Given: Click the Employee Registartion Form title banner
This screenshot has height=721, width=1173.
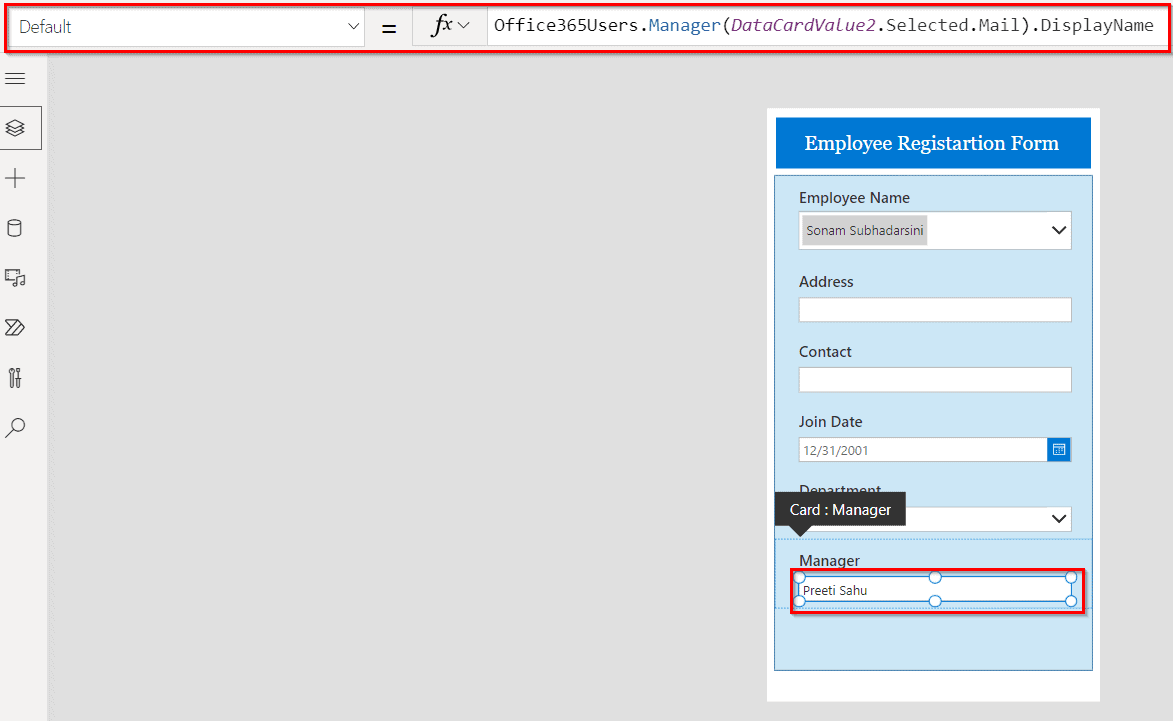Looking at the screenshot, I should click(932, 143).
